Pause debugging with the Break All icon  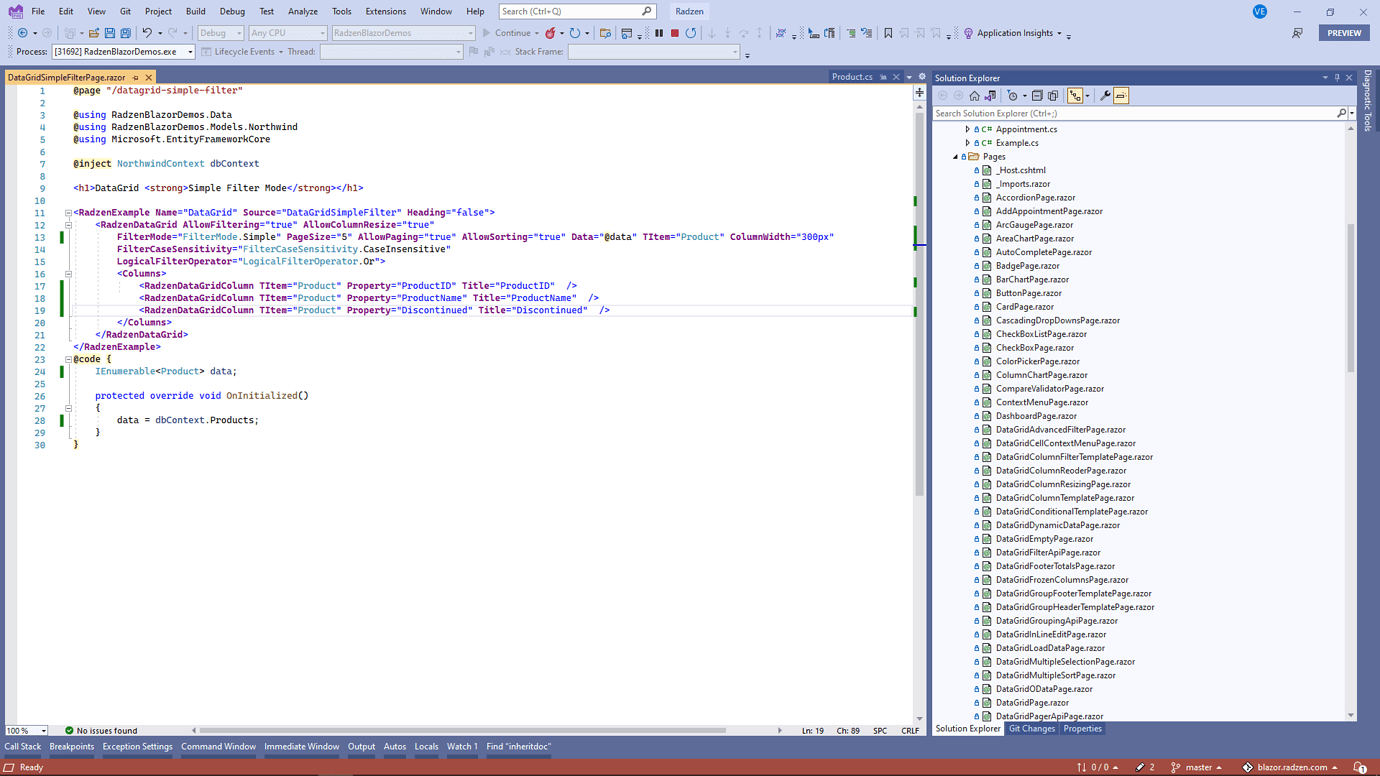point(659,33)
